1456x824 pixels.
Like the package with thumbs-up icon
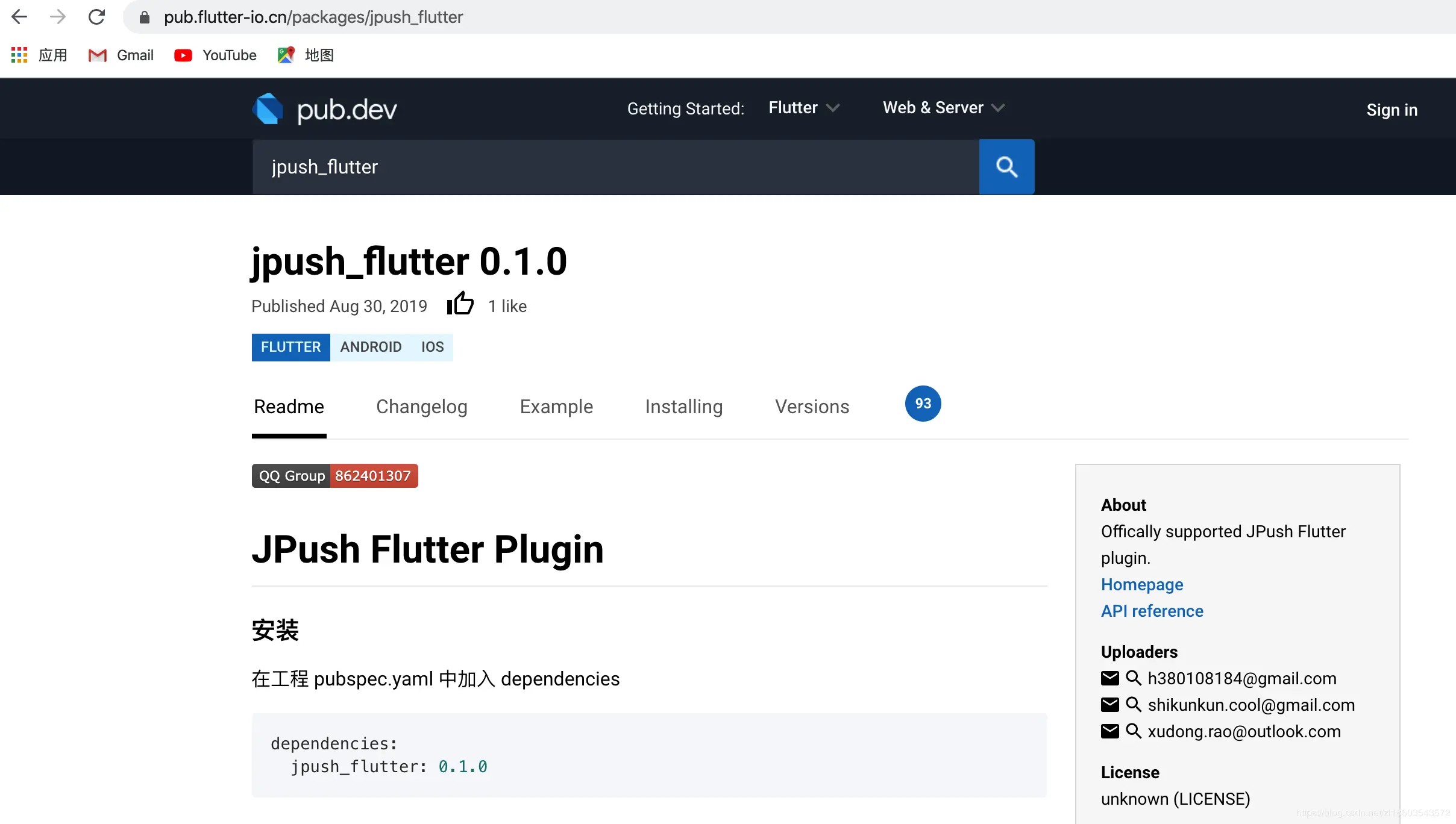460,304
